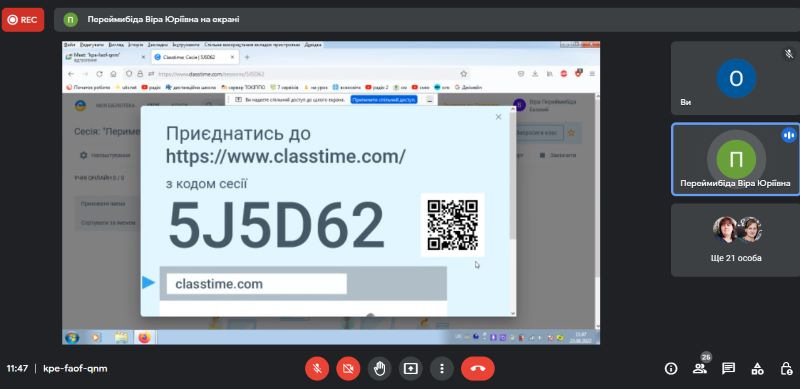Viewport: 800px width, 389px height.
Task: Open the Windows Start menu orb
Action: click(x=72, y=337)
